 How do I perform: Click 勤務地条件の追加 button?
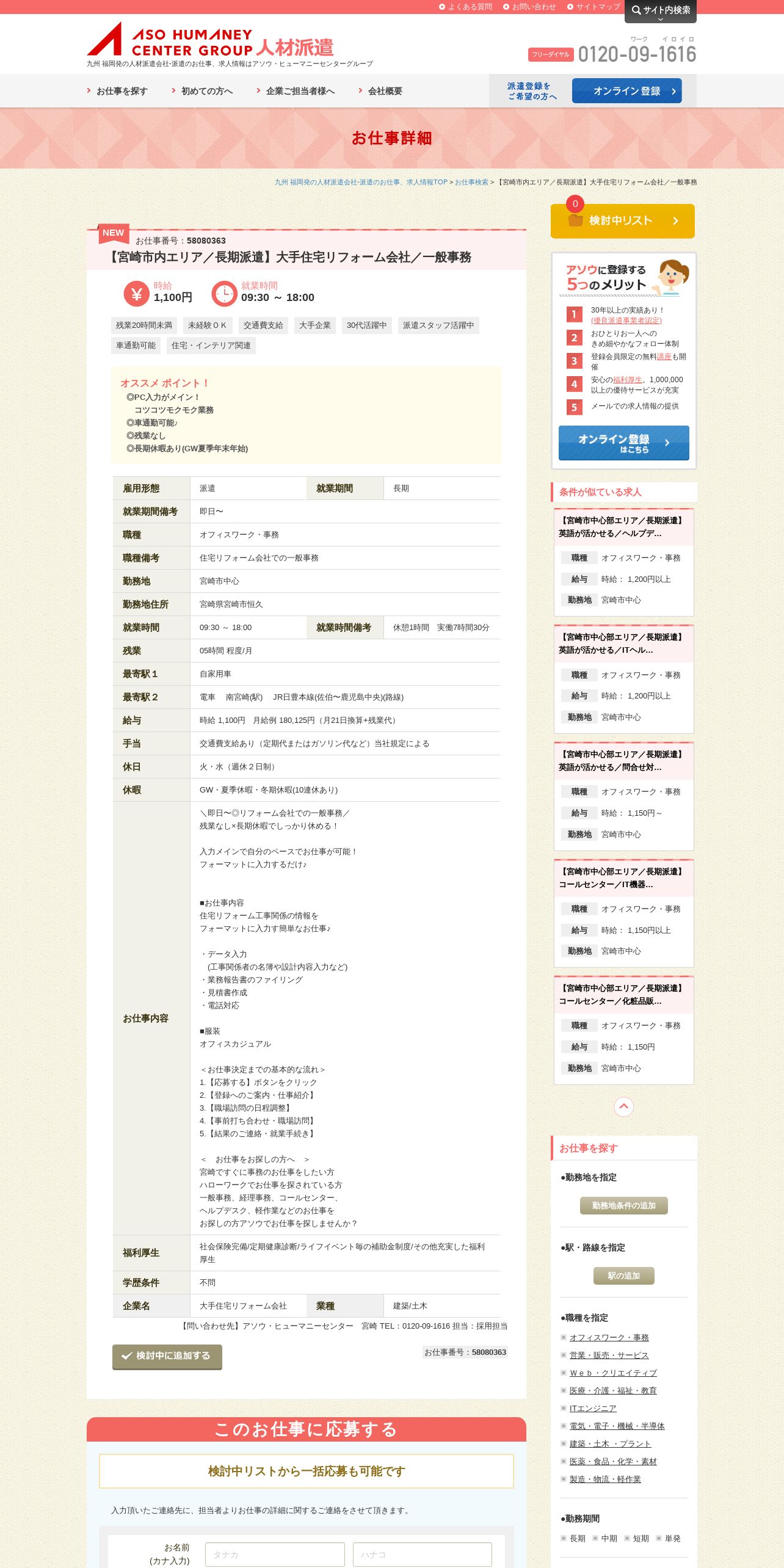pyautogui.click(x=623, y=1206)
